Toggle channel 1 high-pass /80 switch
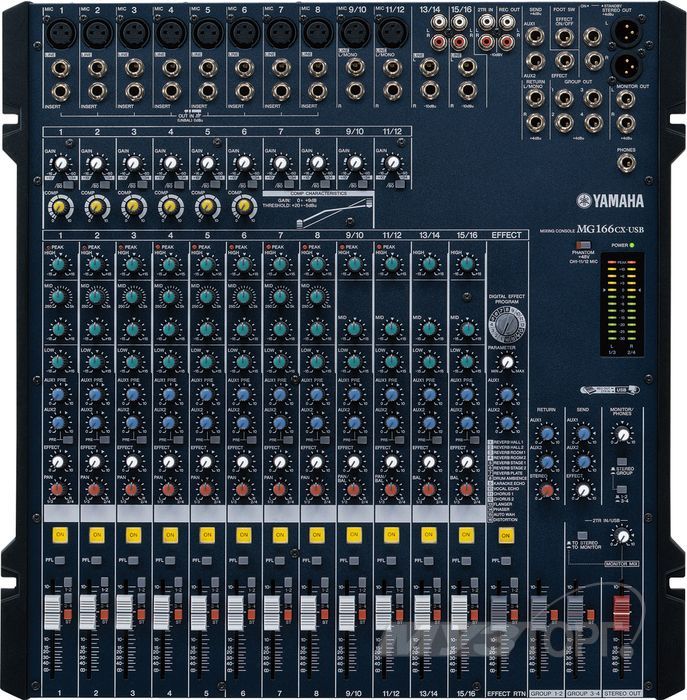 point(68,184)
